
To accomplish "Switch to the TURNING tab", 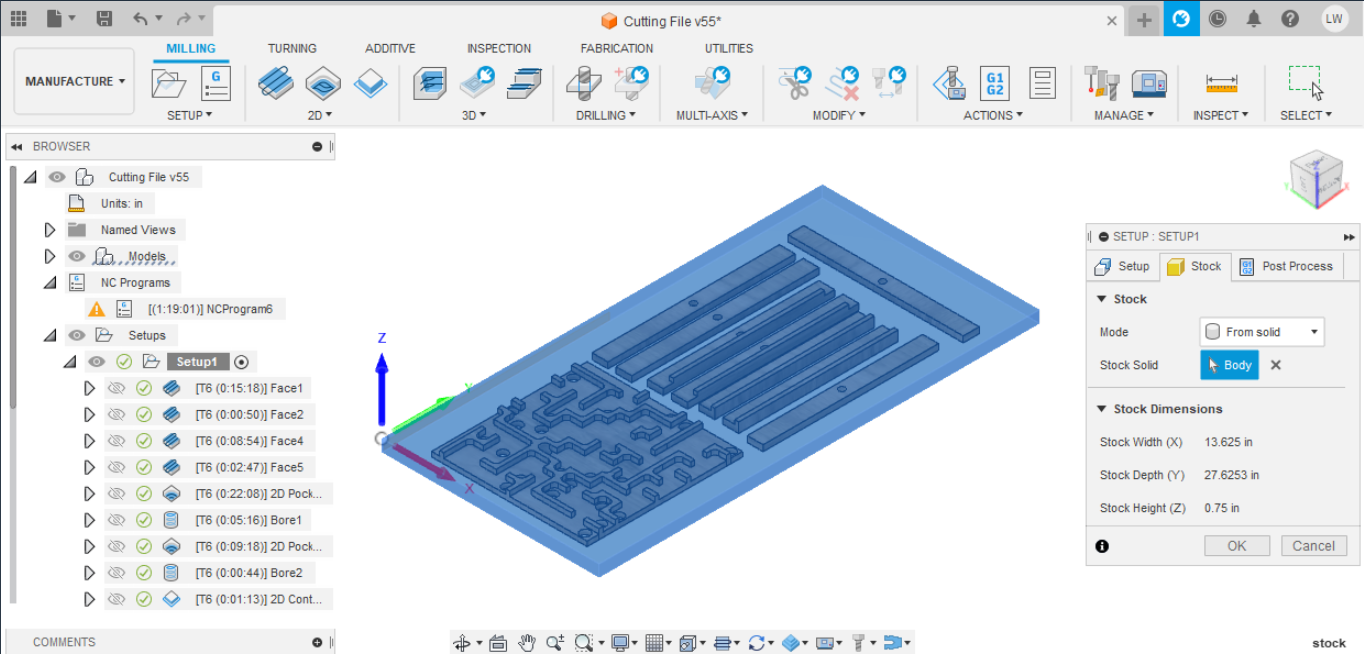I will click(292, 48).
